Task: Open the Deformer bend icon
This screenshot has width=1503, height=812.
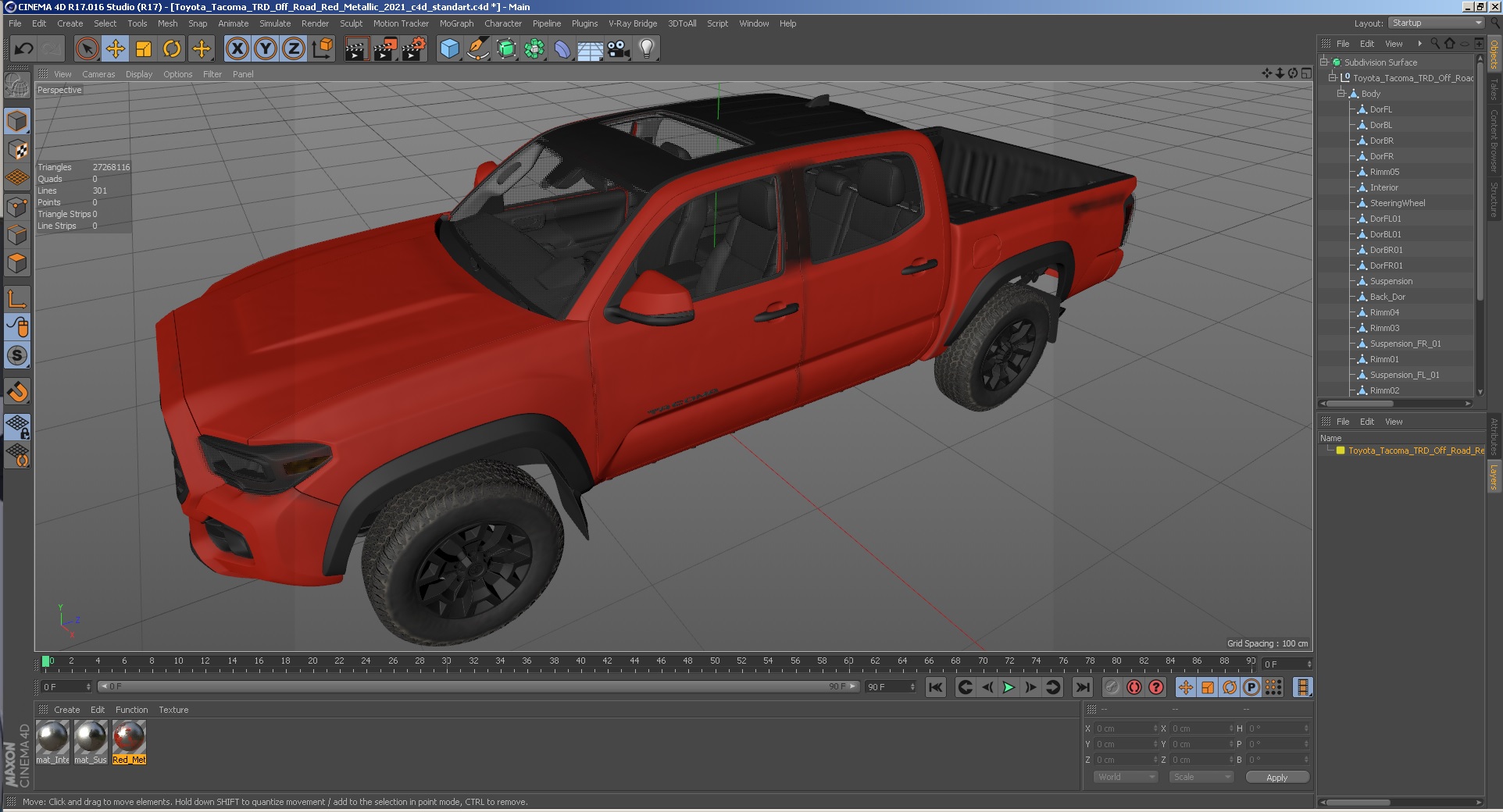Action: click(x=562, y=49)
